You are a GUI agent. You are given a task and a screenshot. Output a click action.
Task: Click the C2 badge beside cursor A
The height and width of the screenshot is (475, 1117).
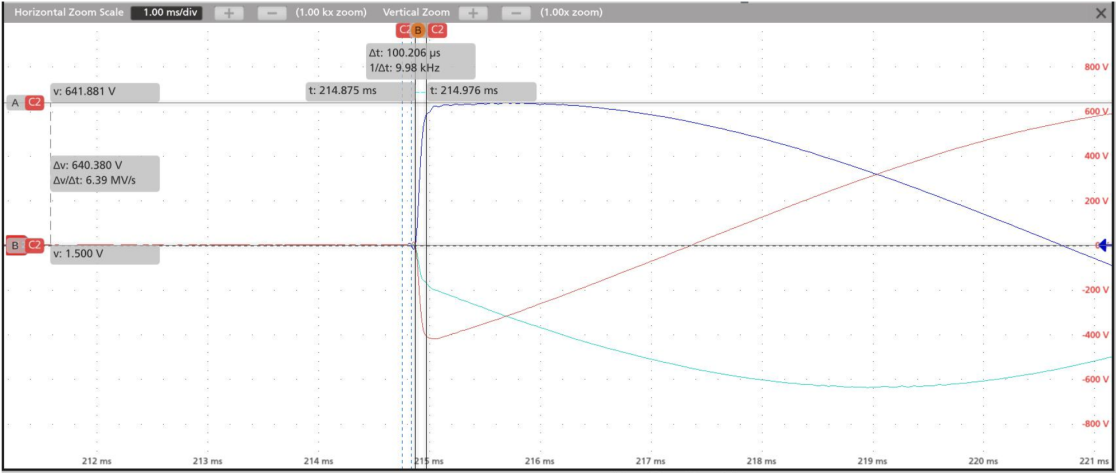point(35,102)
